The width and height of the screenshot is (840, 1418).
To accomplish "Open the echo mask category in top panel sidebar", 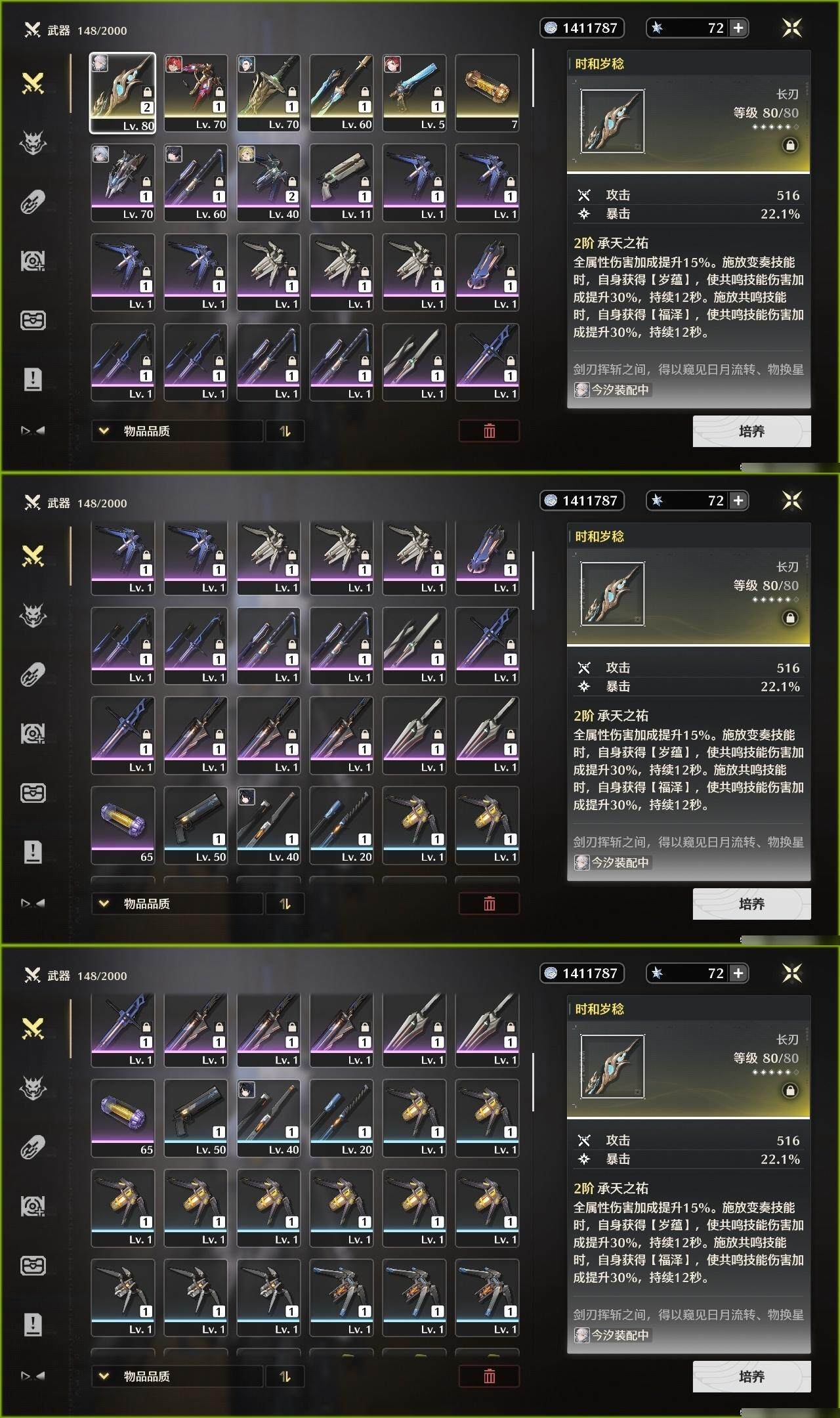I will (x=33, y=142).
